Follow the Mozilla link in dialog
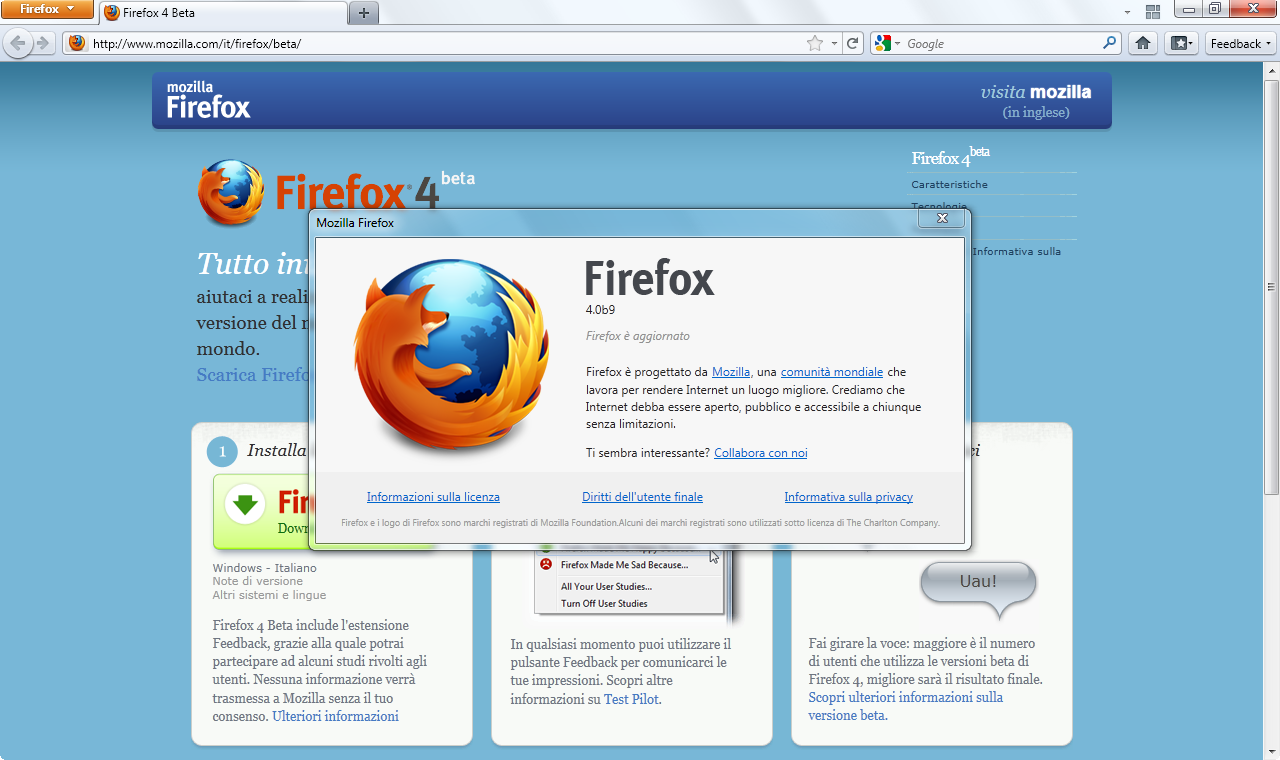1280x760 pixels. pos(731,372)
